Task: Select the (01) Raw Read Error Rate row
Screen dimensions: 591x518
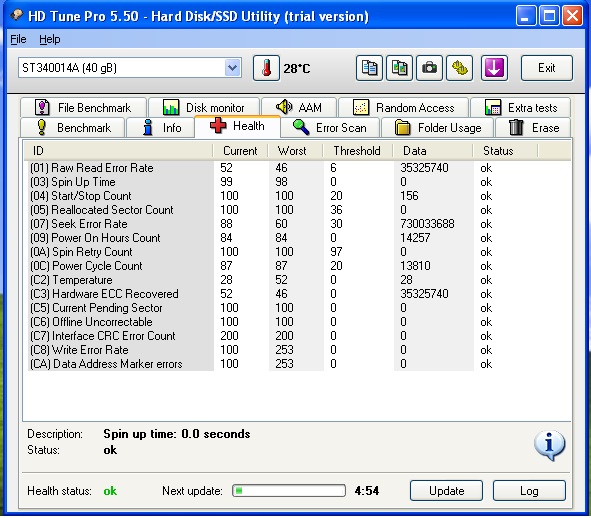Action: 299,168
